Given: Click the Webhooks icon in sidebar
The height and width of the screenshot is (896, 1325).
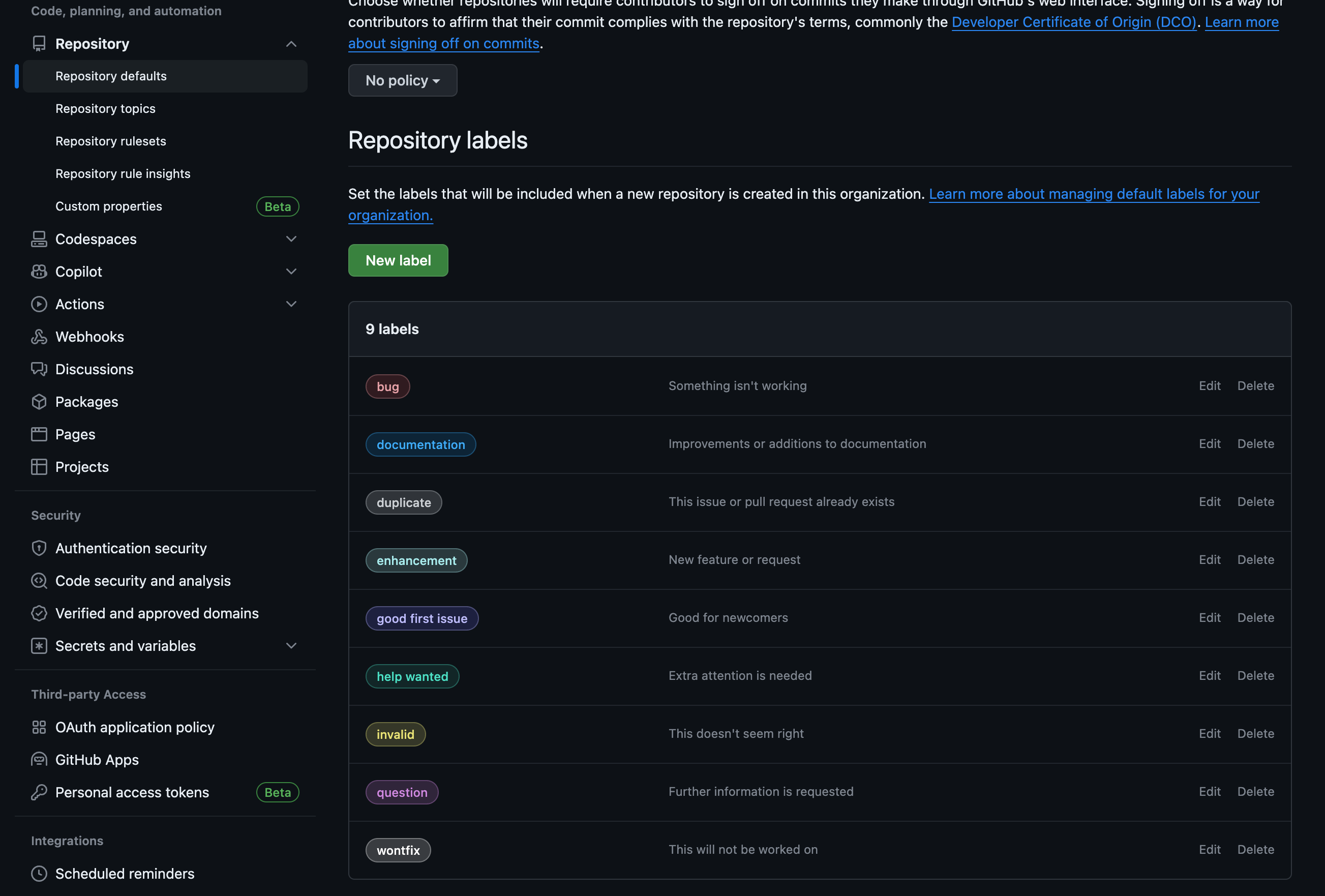Looking at the screenshot, I should 39,337.
